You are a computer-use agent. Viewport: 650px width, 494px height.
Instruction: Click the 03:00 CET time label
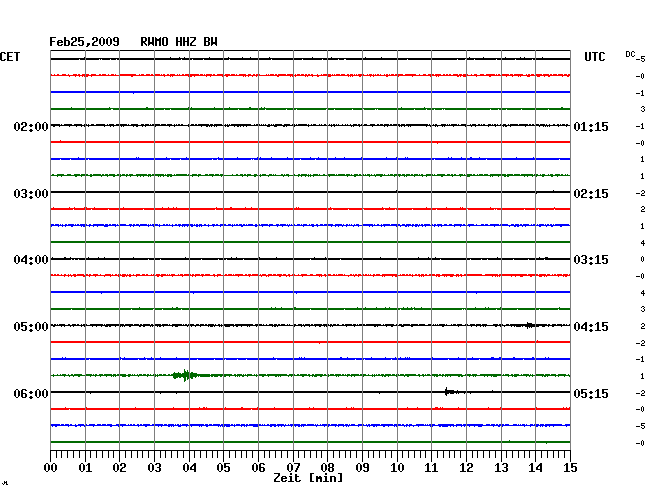click(31, 194)
